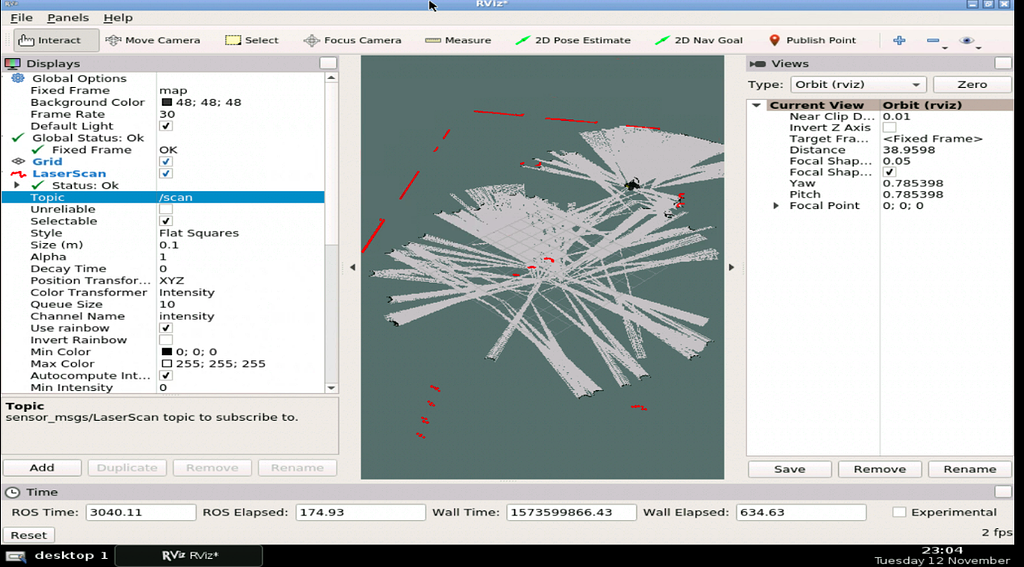Click the Zero view button
The height and width of the screenshot is (567, 1024).
pos(972,84)
